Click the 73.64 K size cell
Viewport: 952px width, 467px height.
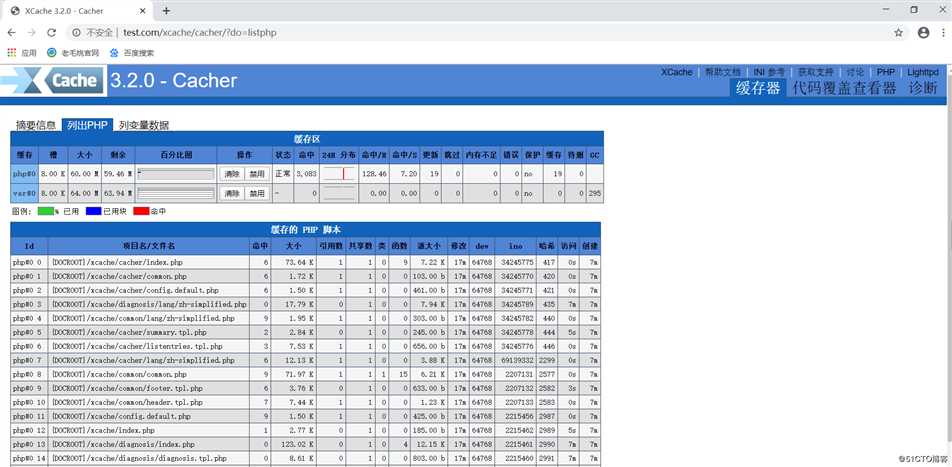(x=293, y=262)
